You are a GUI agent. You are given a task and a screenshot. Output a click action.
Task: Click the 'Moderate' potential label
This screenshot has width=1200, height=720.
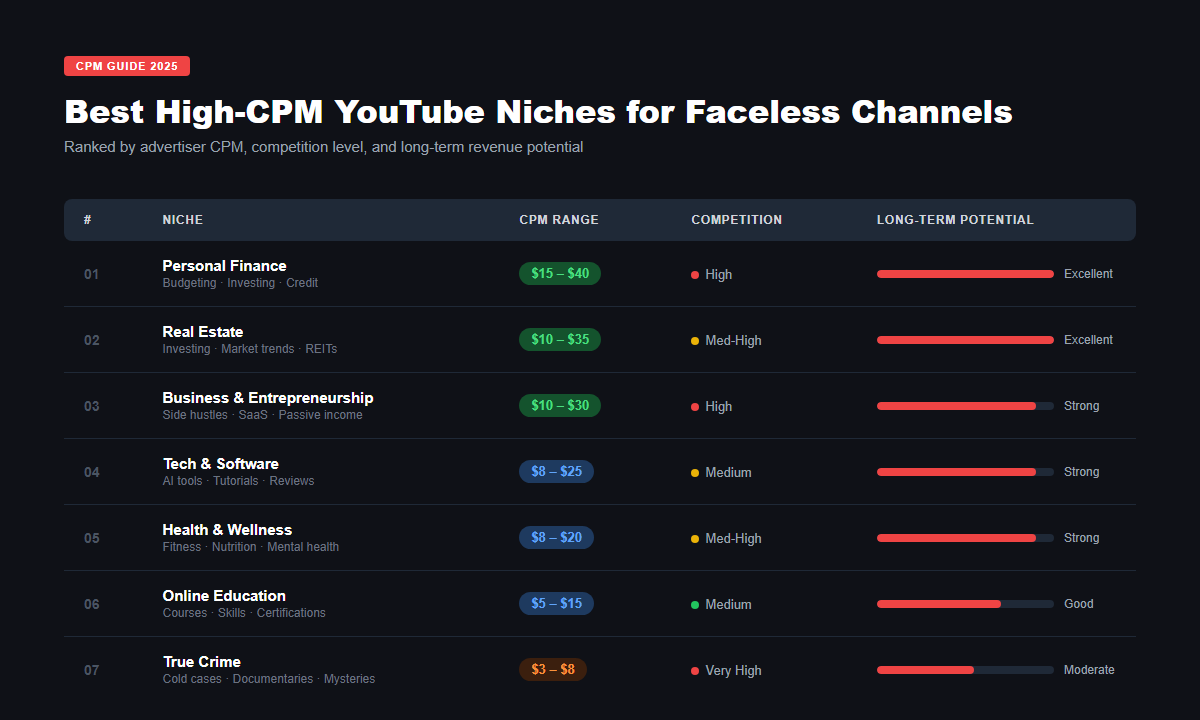point(1089,670)
